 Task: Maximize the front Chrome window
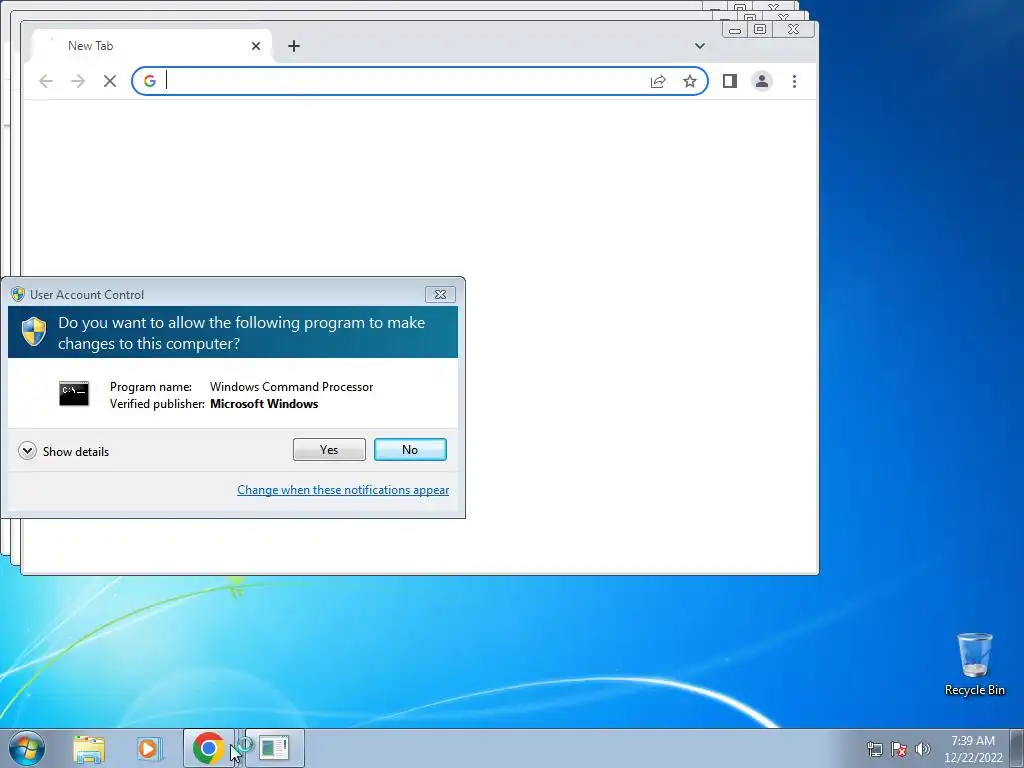[x=760, y=29]
